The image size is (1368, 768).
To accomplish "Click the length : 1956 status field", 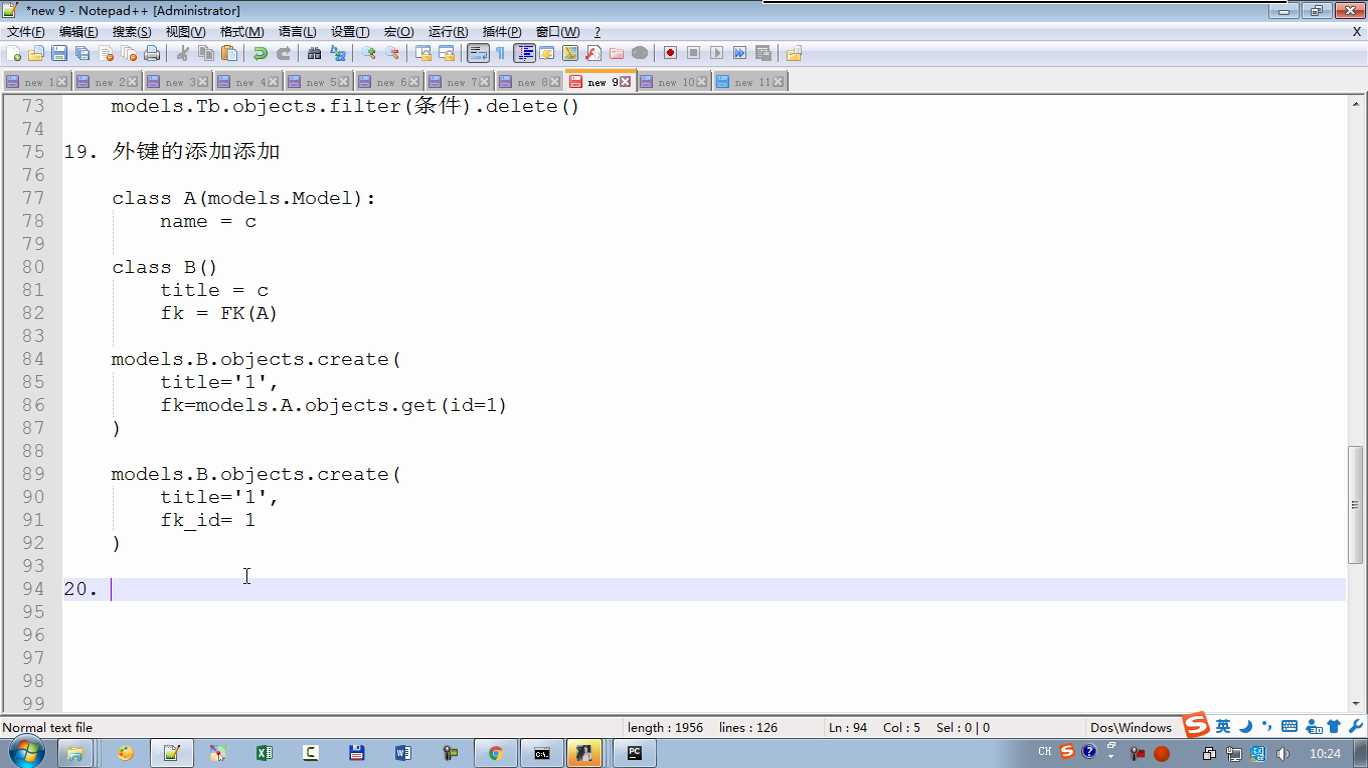I will (x=665, y=727).
